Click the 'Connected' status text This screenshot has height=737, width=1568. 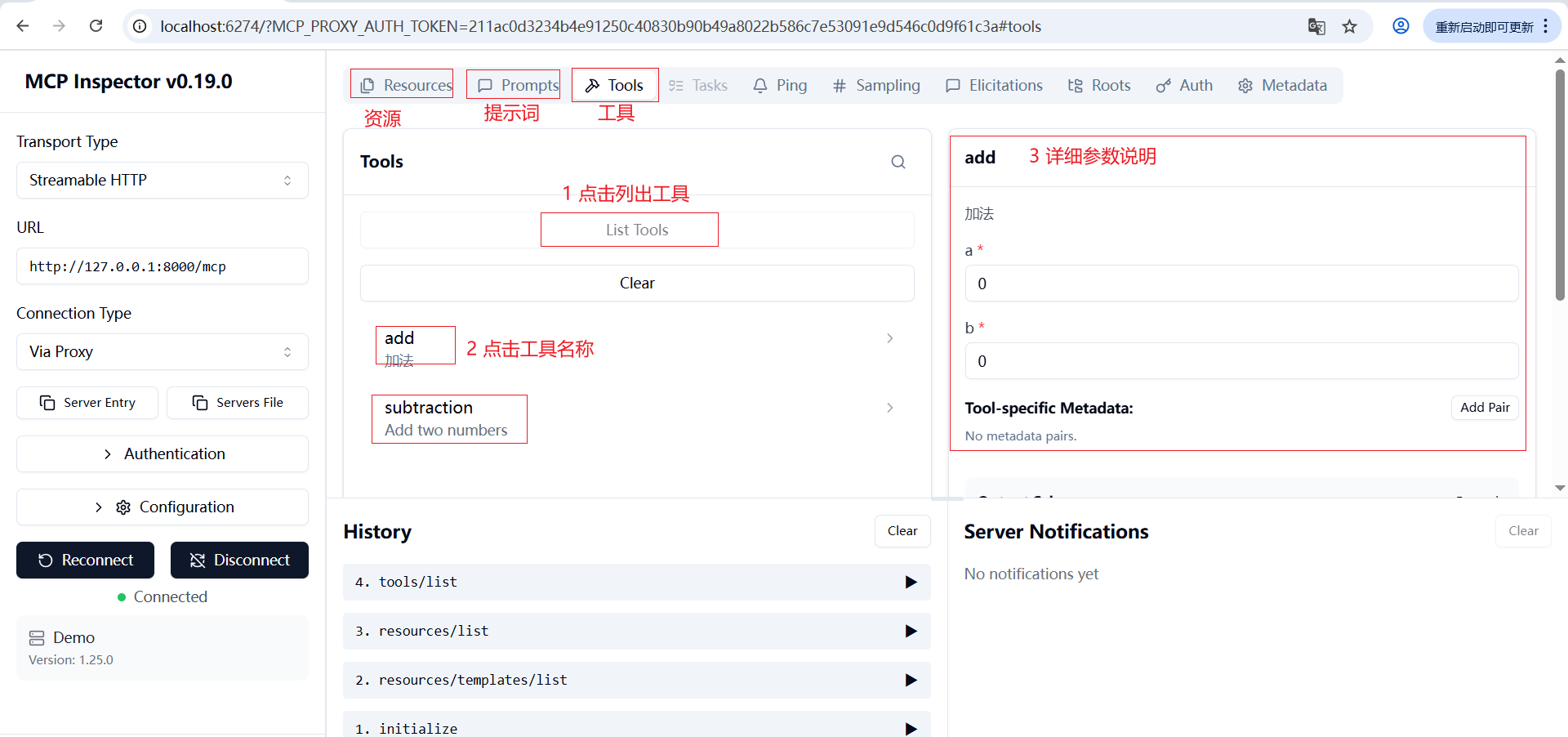170,596
